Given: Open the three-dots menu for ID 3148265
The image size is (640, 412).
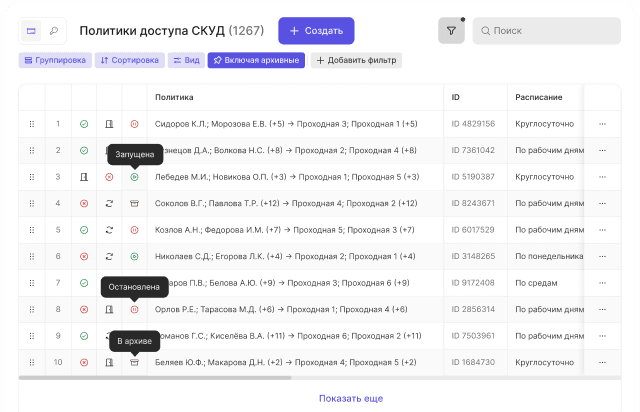Looking at the screenshot, I should click(x=602, y=256).
